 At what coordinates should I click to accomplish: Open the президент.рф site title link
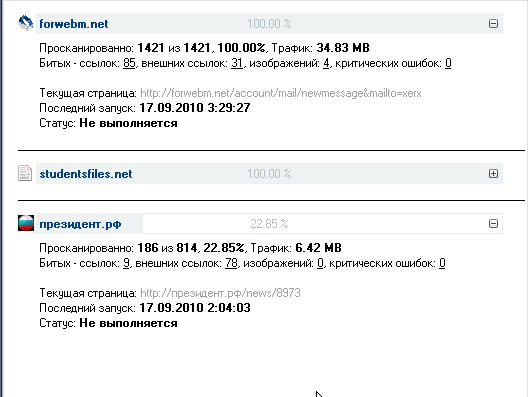[x=80, y=224]
